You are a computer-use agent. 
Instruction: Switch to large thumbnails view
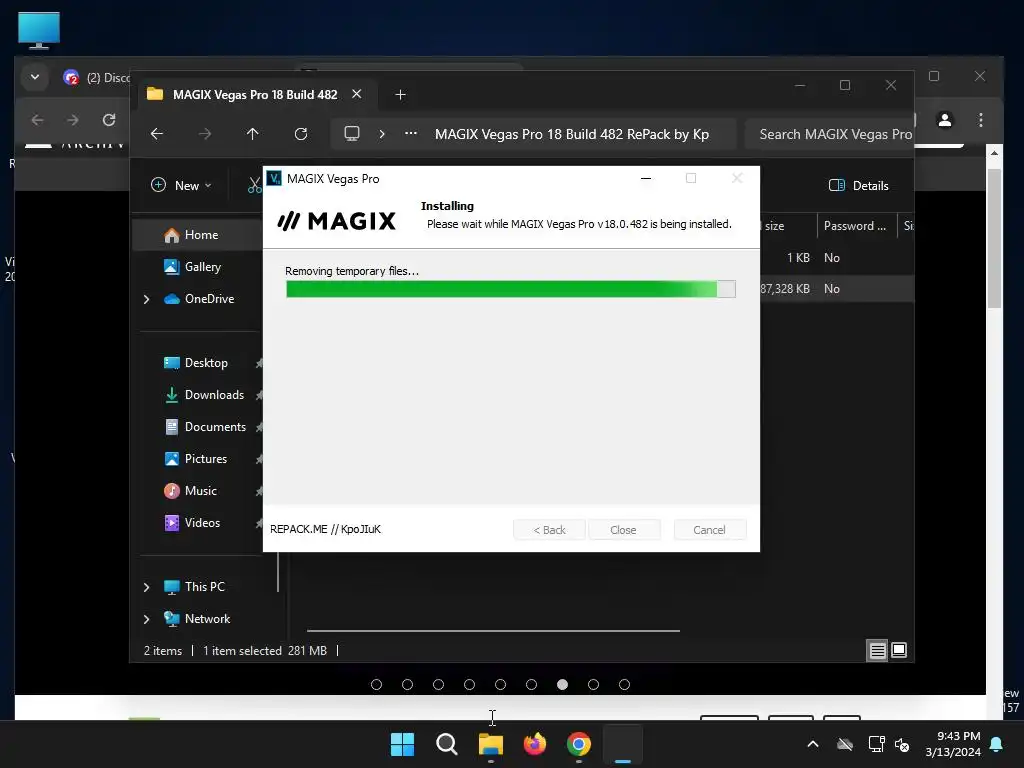(x=899, y=650)
